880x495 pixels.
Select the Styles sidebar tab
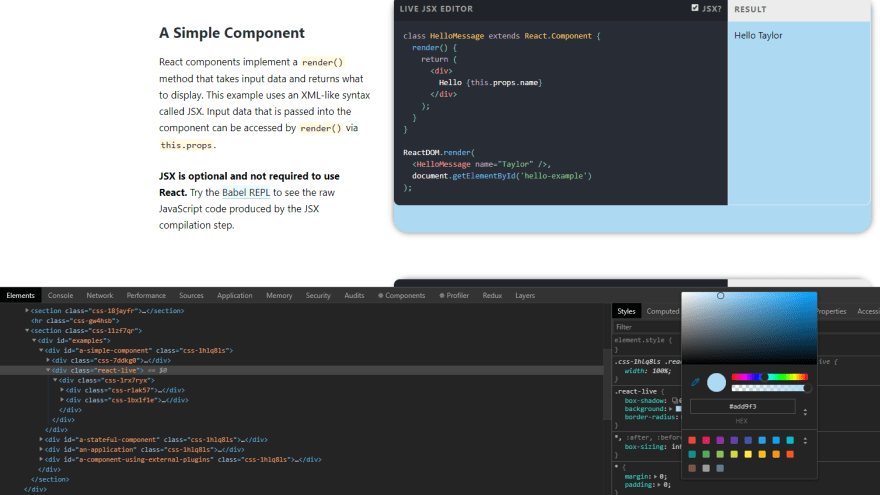point(626,311)
